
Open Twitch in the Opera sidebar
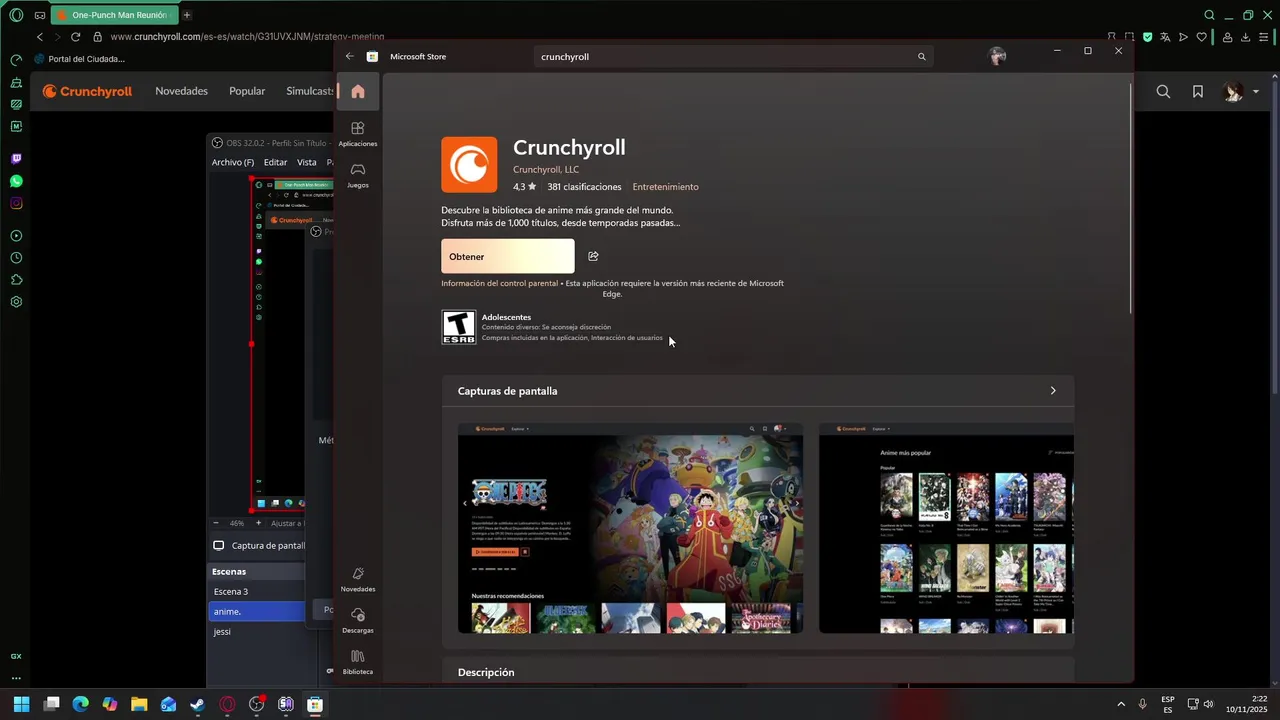16,159
